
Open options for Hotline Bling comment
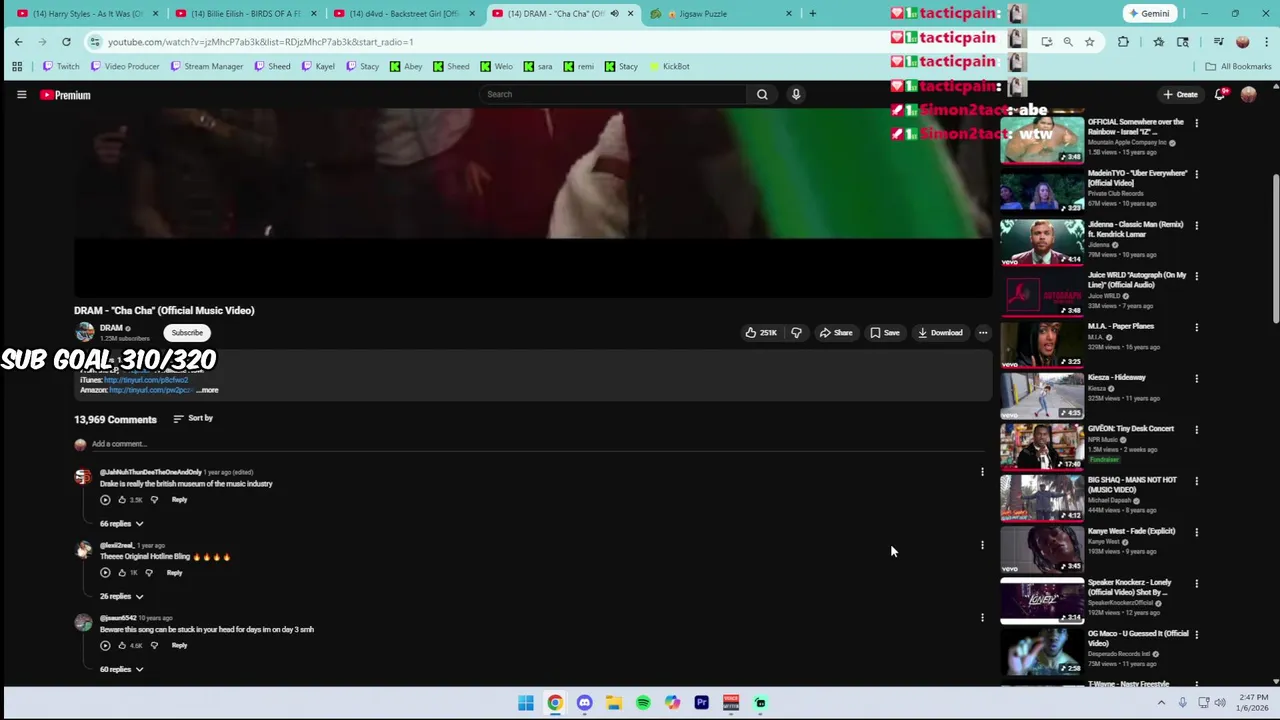coord(982,545)
